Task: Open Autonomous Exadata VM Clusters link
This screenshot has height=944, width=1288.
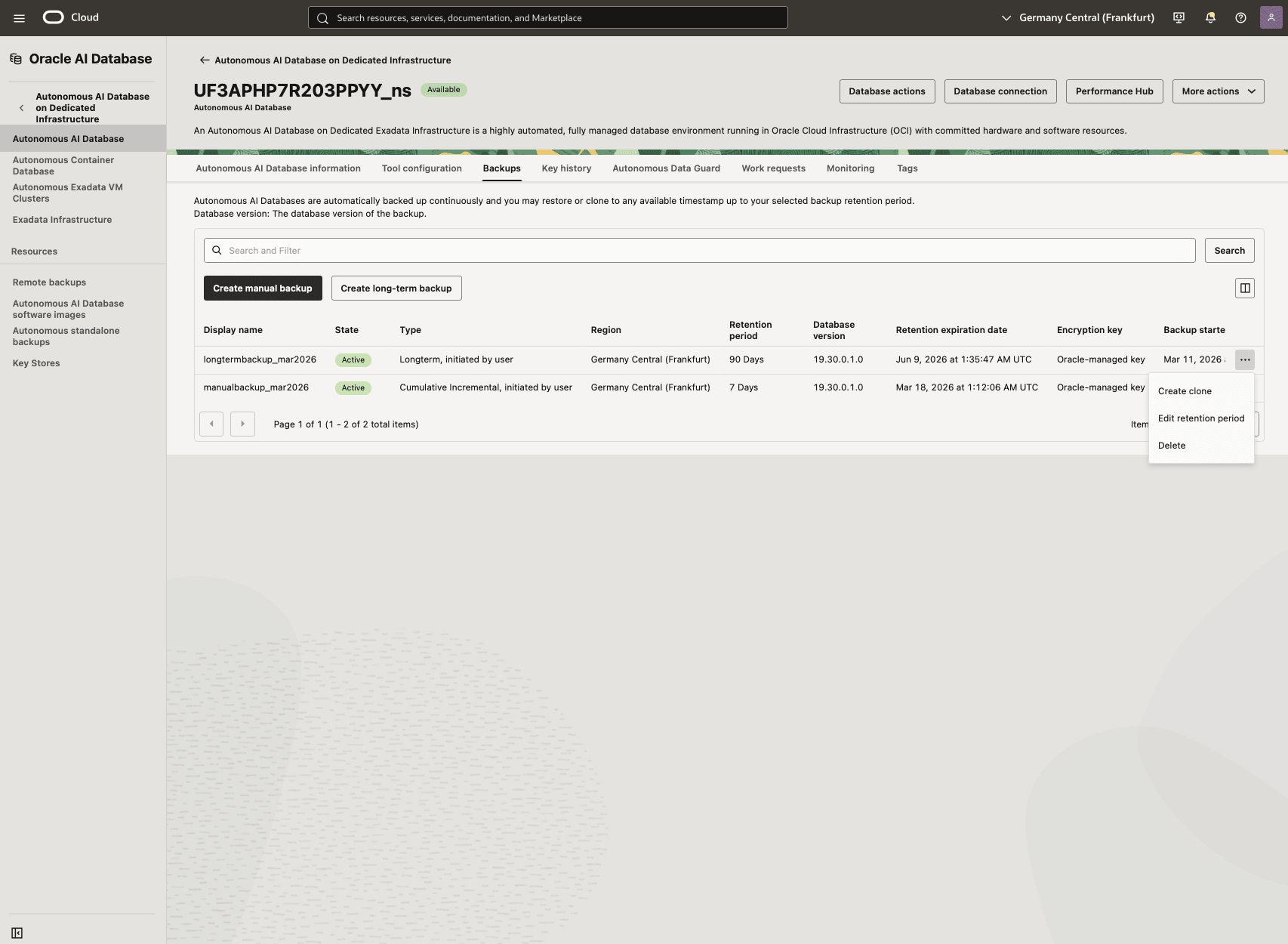Action: tap(67, 193)
